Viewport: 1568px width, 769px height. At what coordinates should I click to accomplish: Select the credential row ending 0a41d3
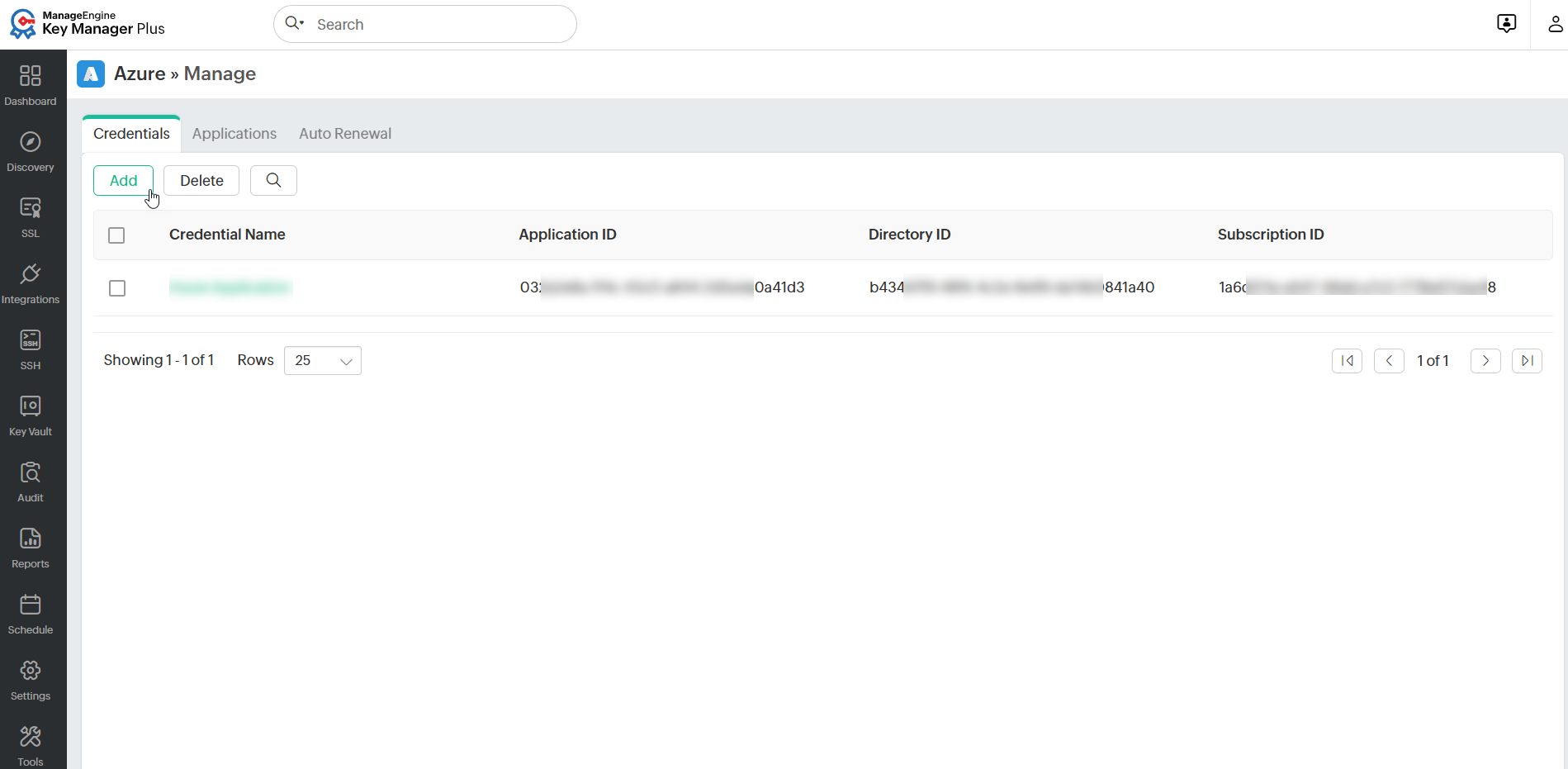(117, 288)
